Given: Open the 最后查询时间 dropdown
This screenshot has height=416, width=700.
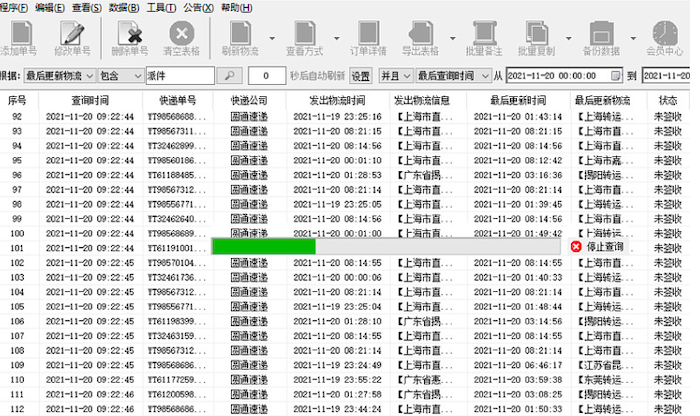Looking at the screenshot, I should pyautogui.click(x=453, y=76).
